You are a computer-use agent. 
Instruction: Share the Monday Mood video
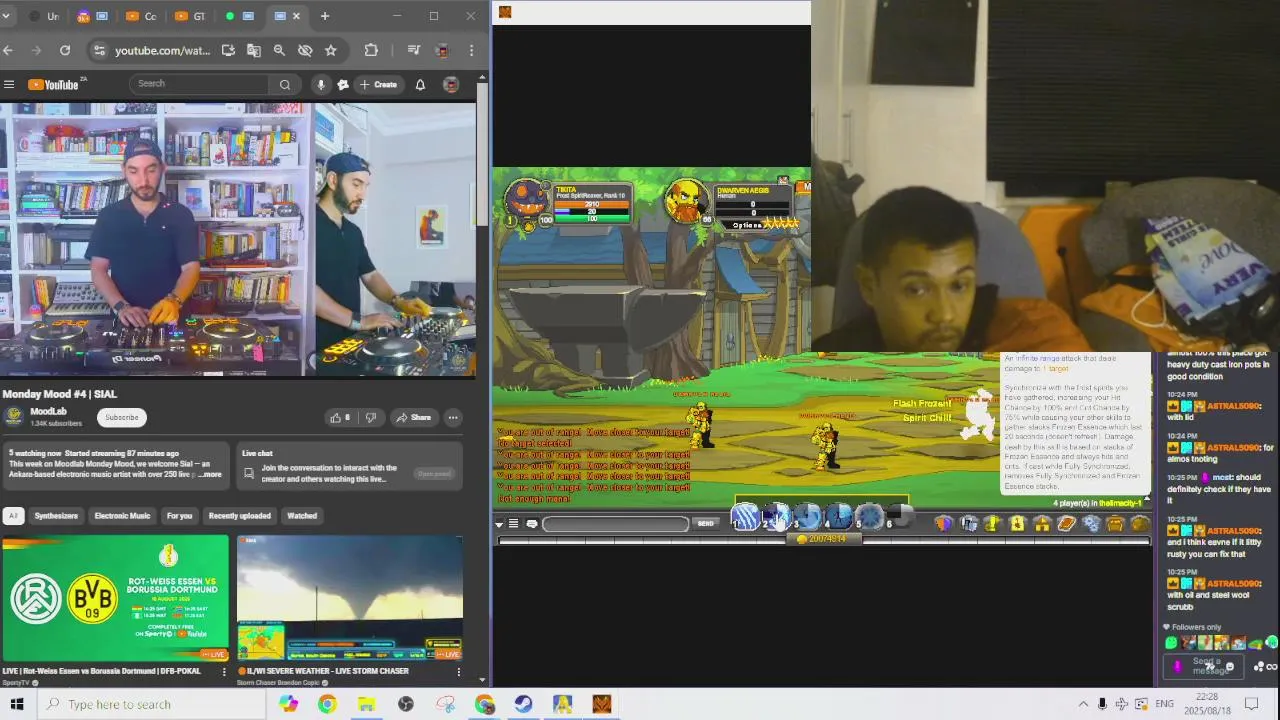(x=413, y=417)
